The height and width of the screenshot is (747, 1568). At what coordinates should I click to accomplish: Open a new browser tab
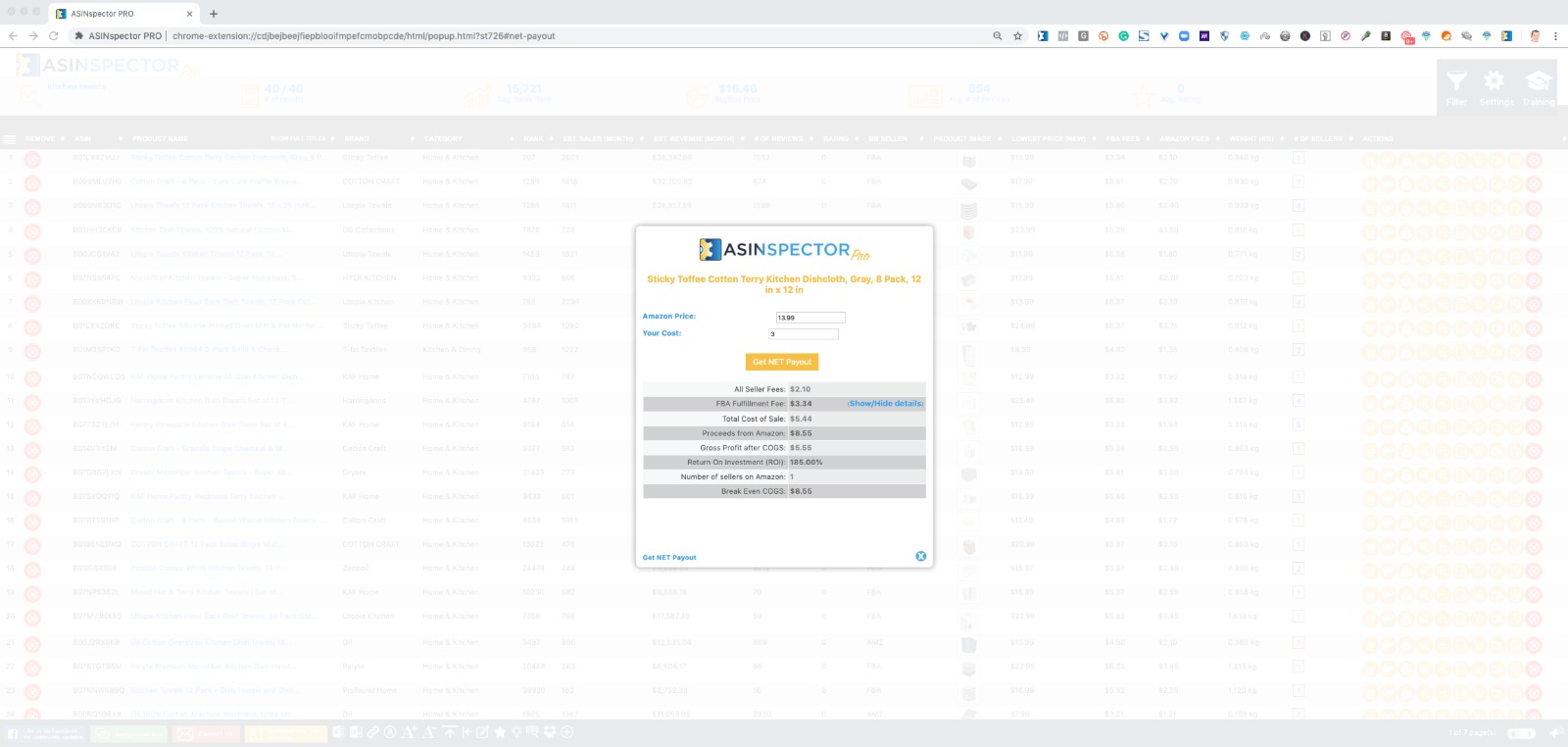tap(214, 14)
